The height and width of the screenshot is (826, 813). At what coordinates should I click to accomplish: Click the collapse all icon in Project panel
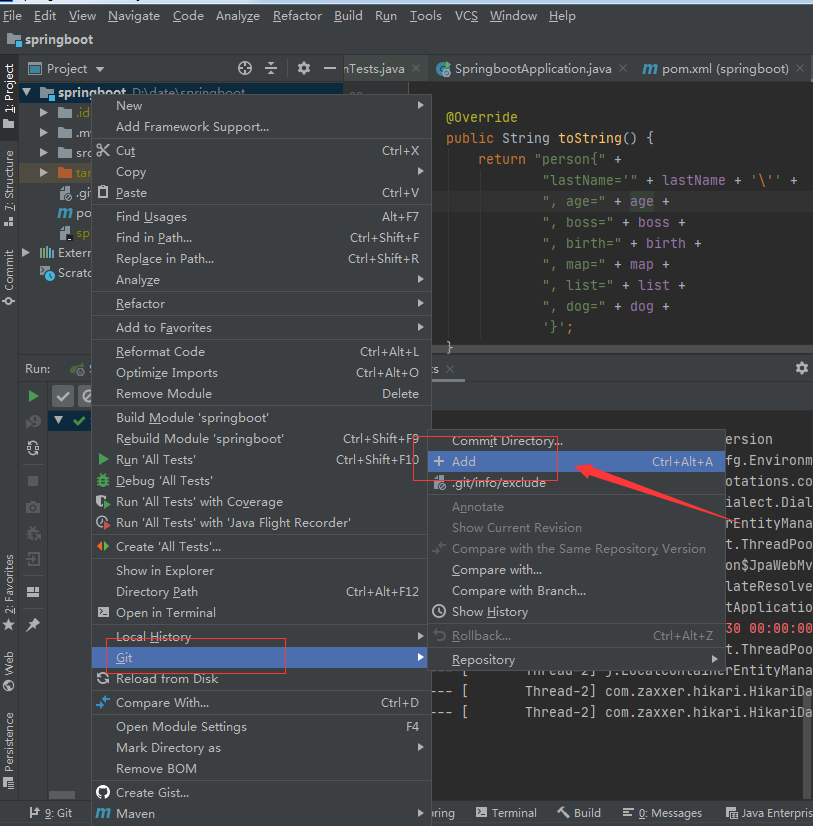pyautogui.click(x=271, y=68)
